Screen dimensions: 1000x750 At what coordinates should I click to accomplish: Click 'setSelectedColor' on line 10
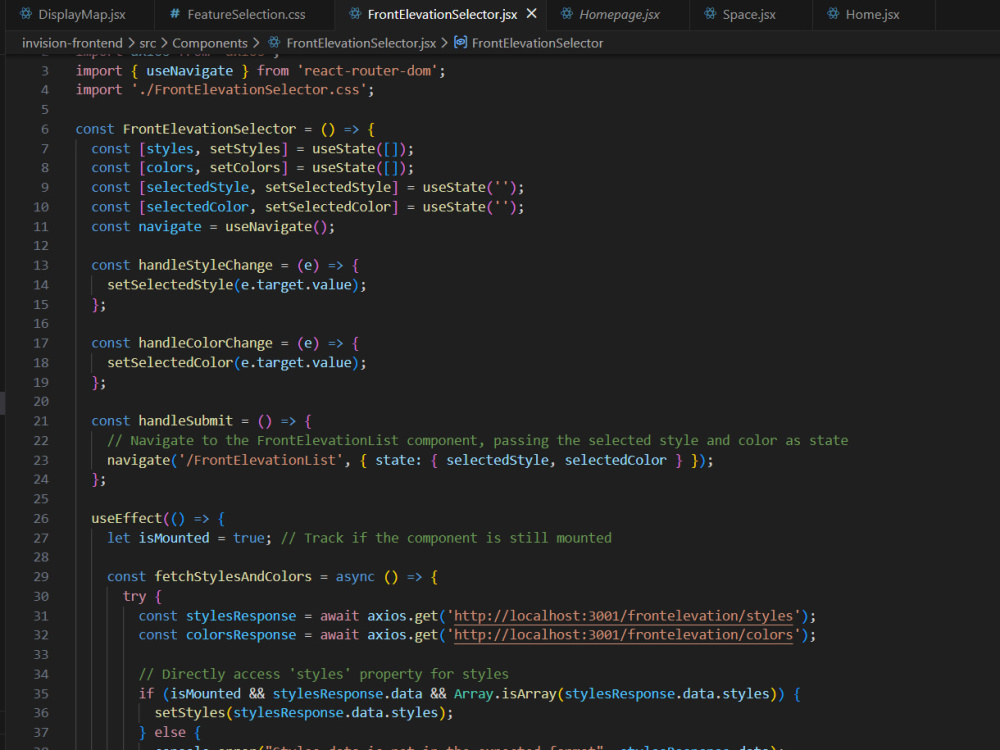point(328,207)
